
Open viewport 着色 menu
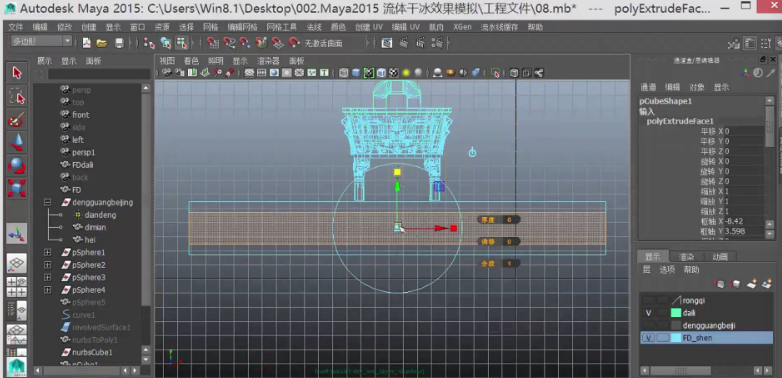click(x=191, y=61)
